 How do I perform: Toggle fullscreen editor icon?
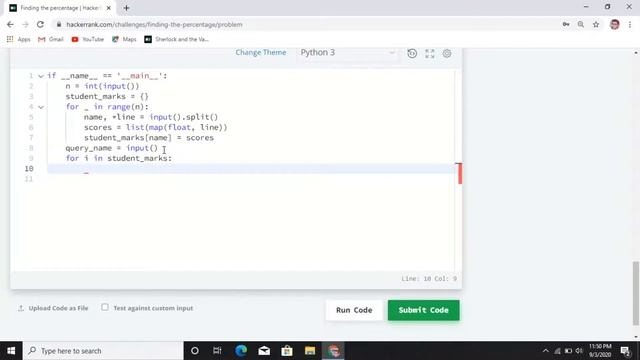(x=429, y=53)
